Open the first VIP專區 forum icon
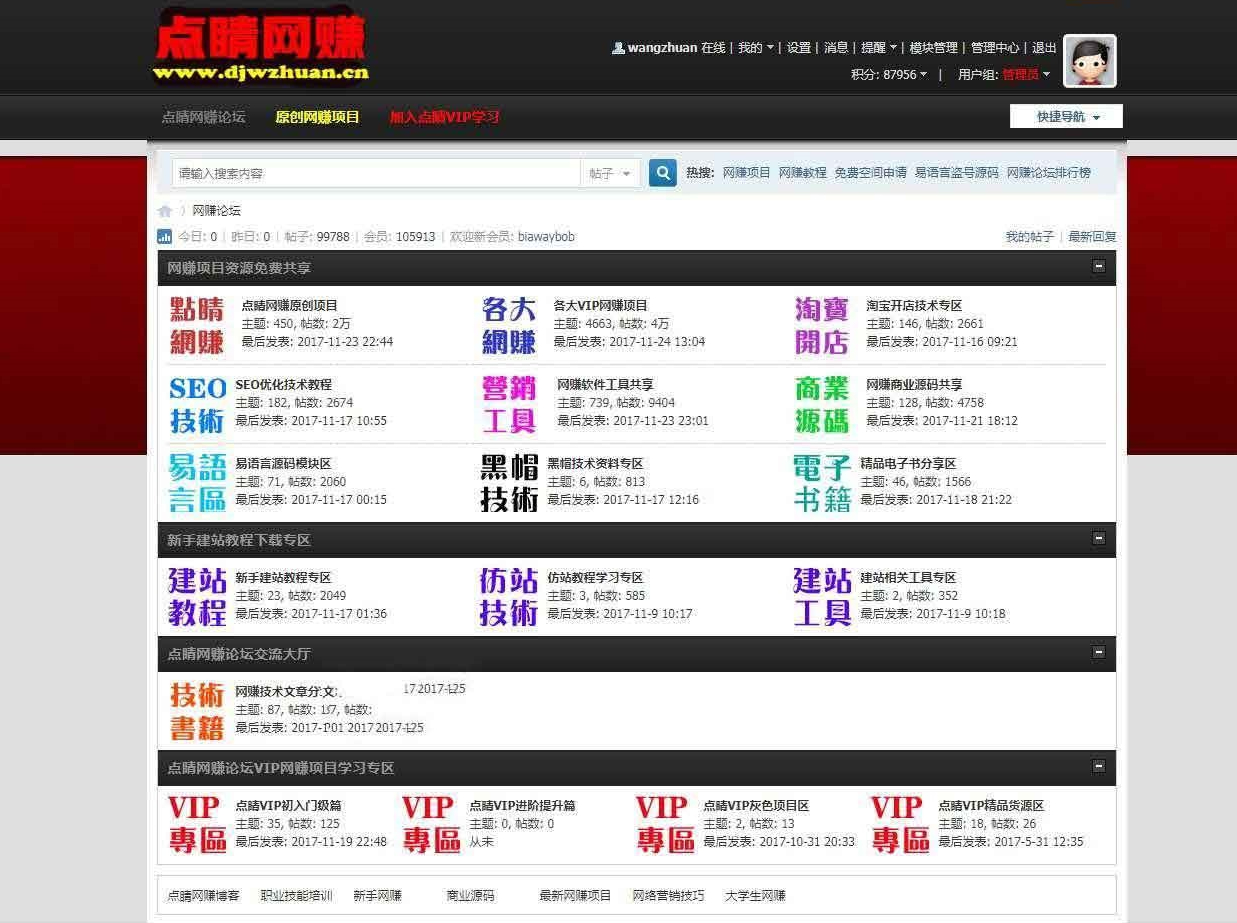 coord(197,824)
